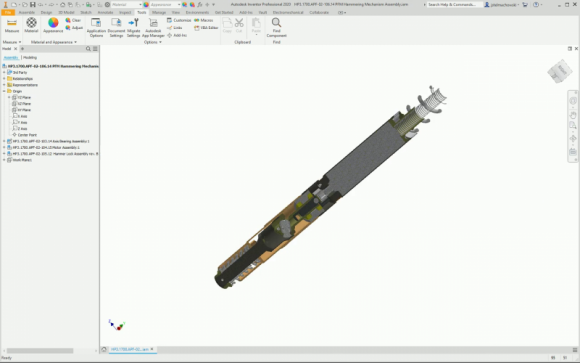Click the add browser tab plus icon
The image size is (580, 363).
pos(22,49)
